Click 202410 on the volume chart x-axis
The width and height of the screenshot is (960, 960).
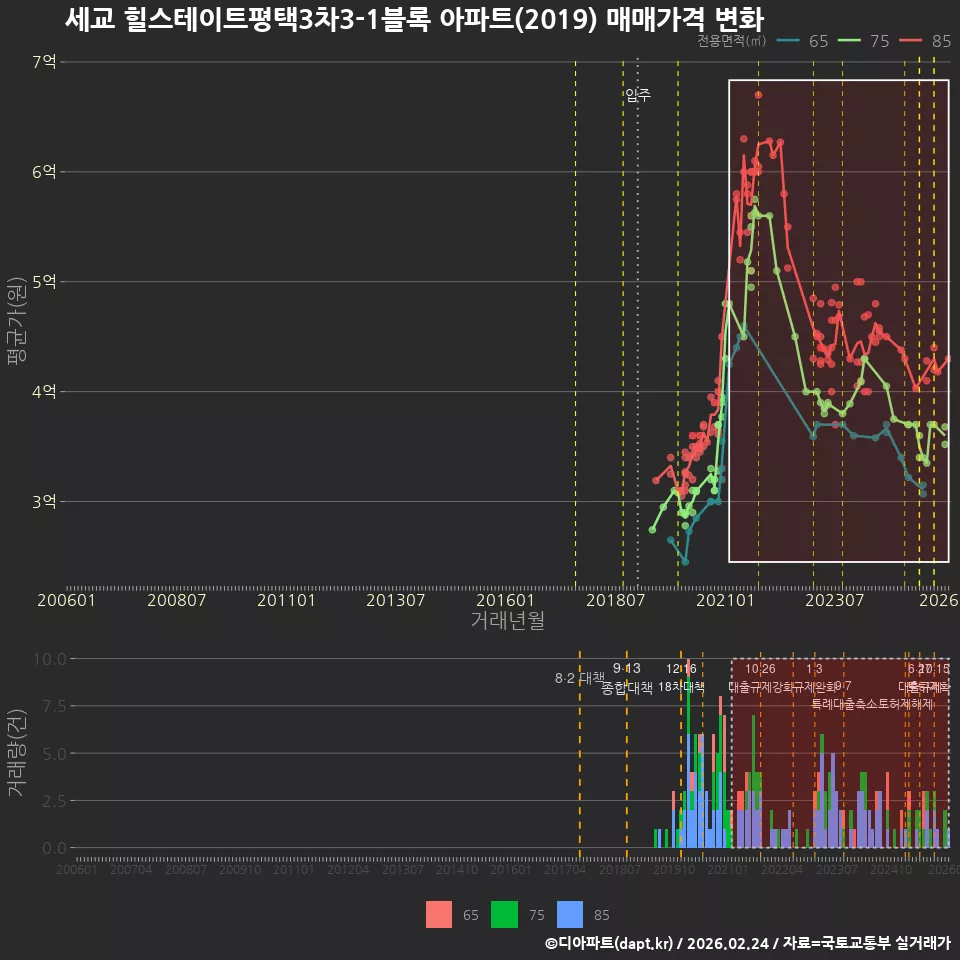click(x=891, y=869)
